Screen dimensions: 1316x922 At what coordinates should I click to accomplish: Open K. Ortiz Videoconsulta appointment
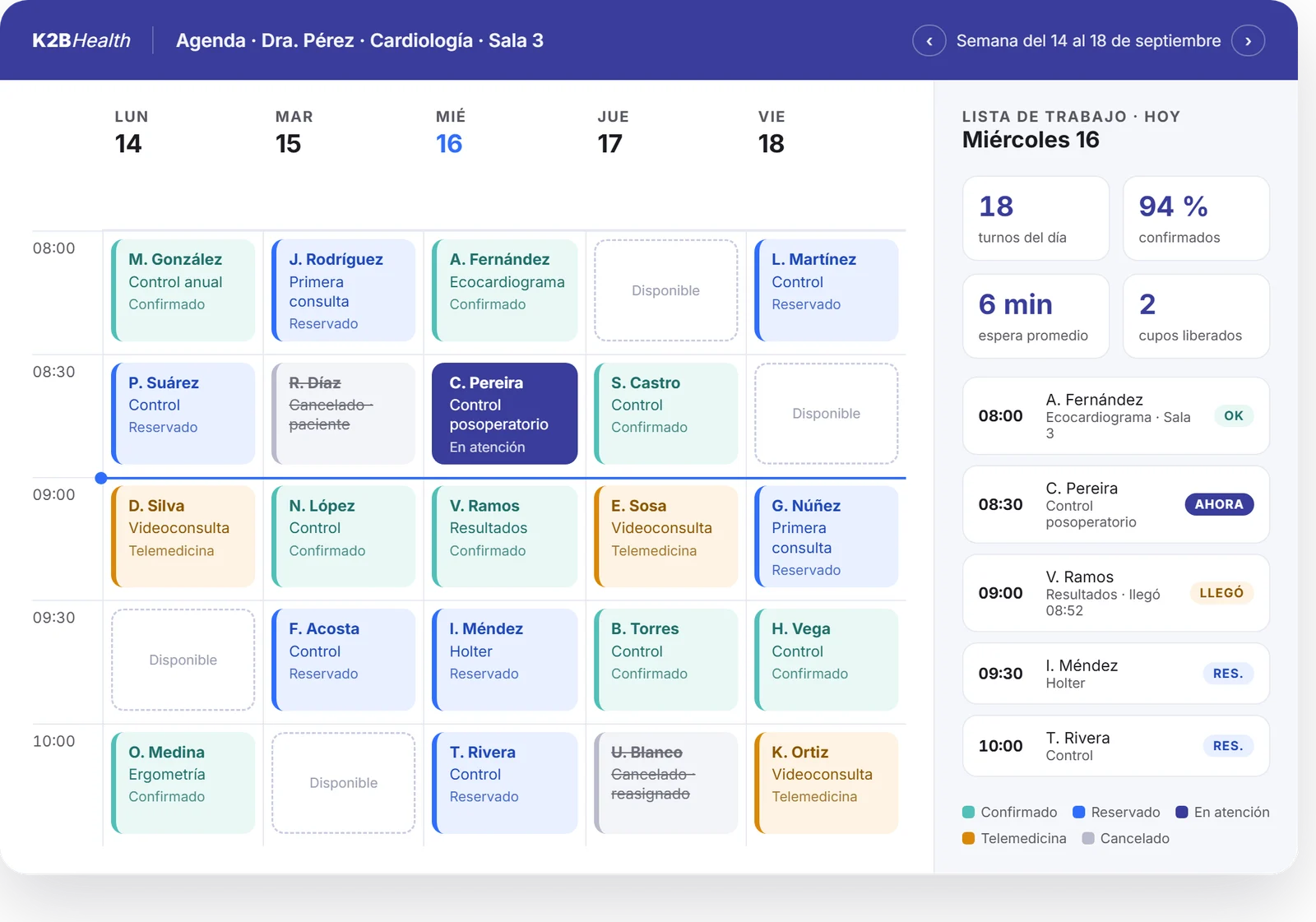(x=826, y=783)
